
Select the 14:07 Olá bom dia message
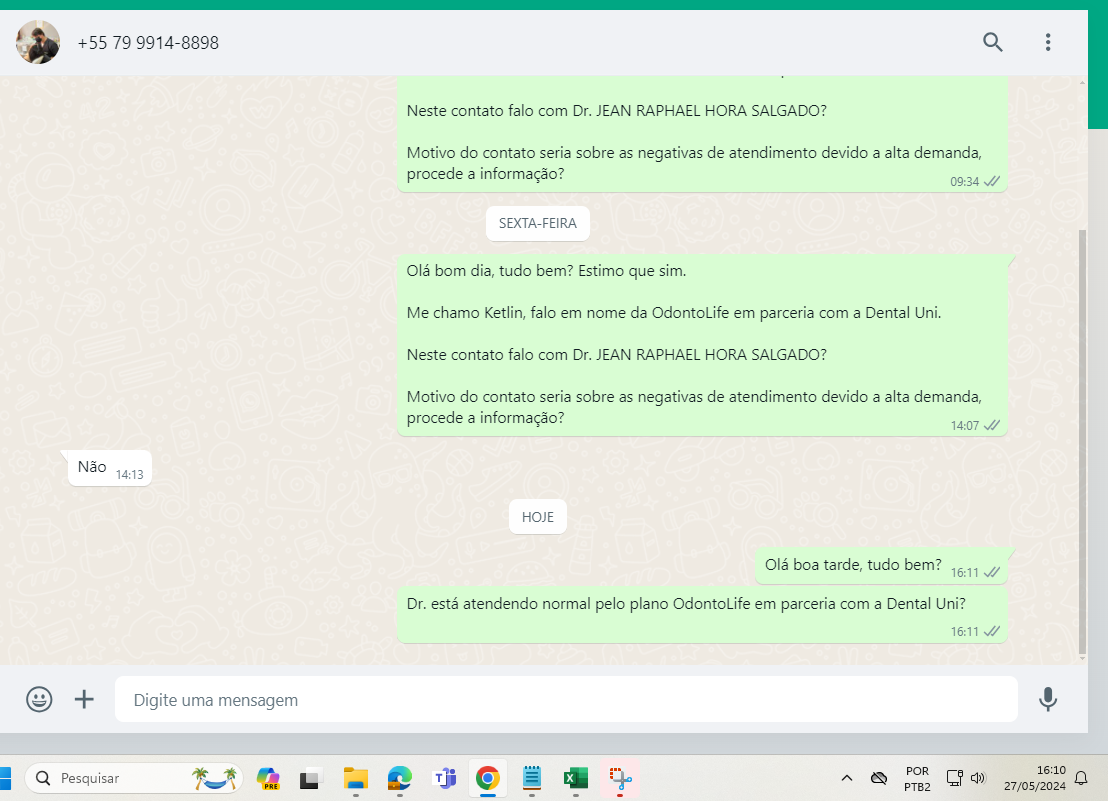pyautogui.click(x=702, y=345)
